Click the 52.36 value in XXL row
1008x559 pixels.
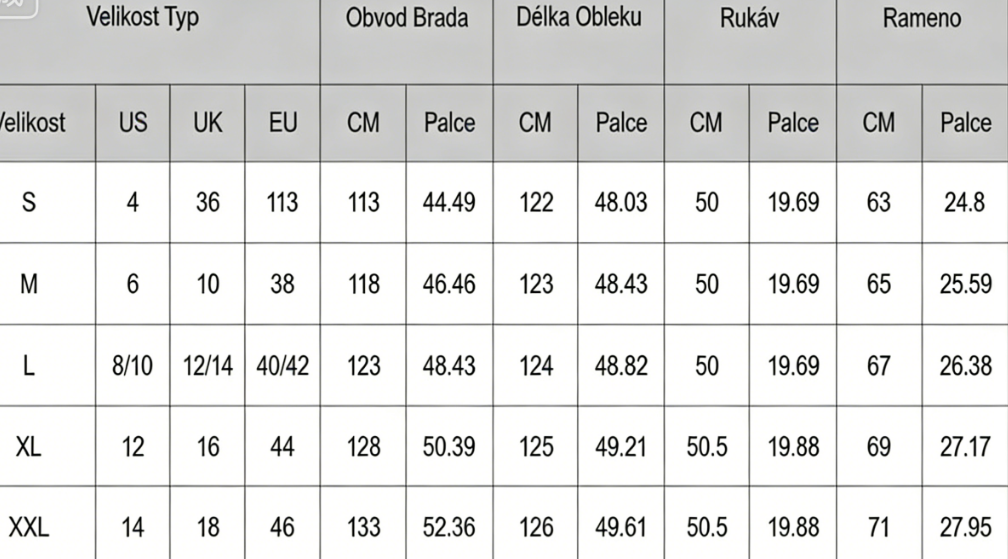[449, 527]
